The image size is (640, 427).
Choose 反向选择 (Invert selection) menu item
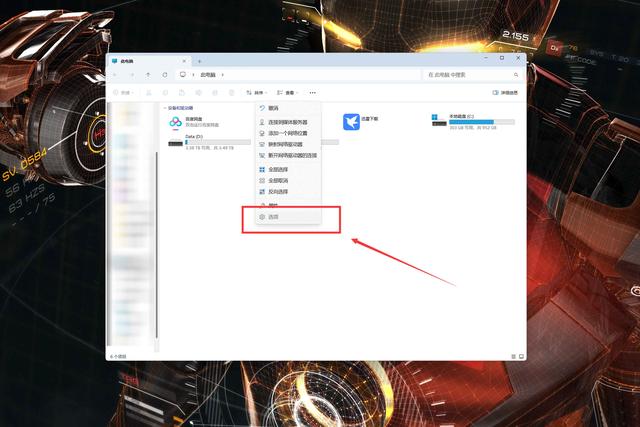[288, 191]
